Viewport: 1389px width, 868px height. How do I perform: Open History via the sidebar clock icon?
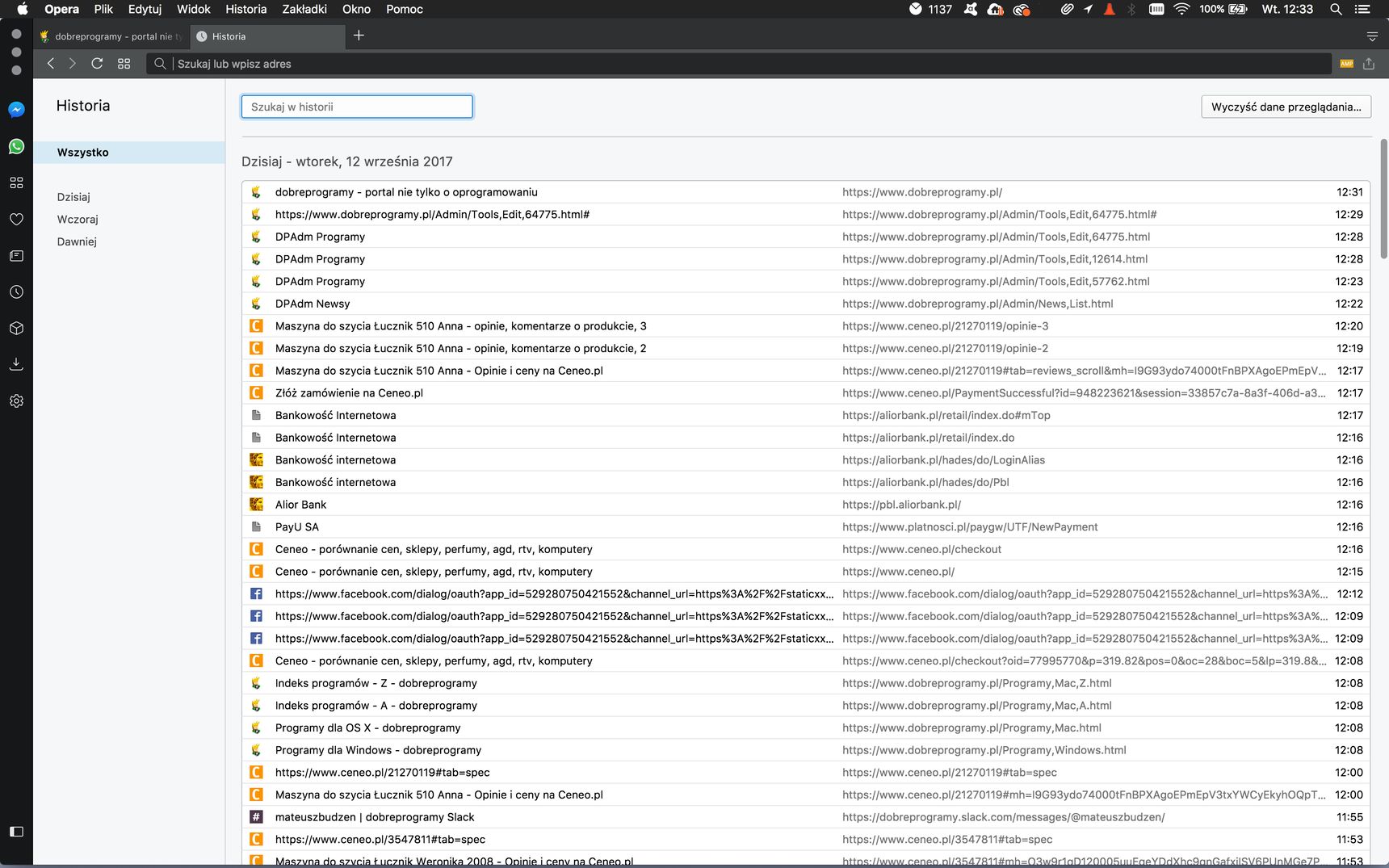pos(16,291)
